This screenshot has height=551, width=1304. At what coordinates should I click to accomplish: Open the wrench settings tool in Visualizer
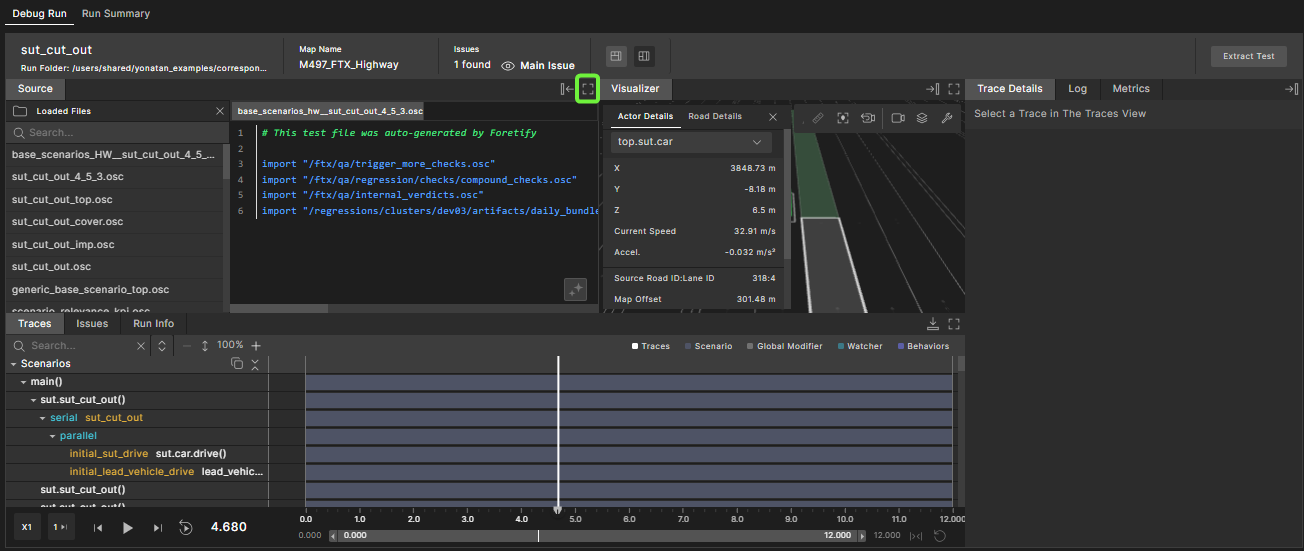pos(947,118)
